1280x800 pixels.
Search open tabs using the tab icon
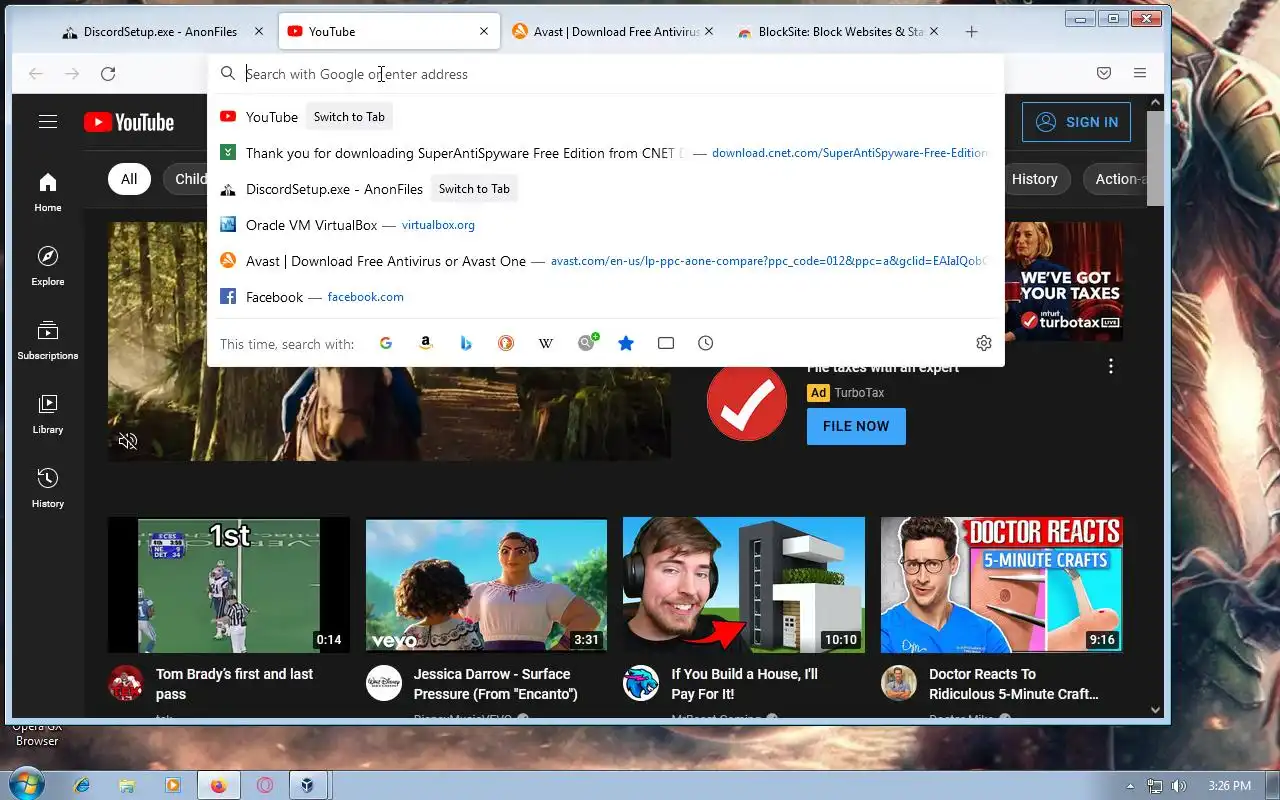coord(666,343)
